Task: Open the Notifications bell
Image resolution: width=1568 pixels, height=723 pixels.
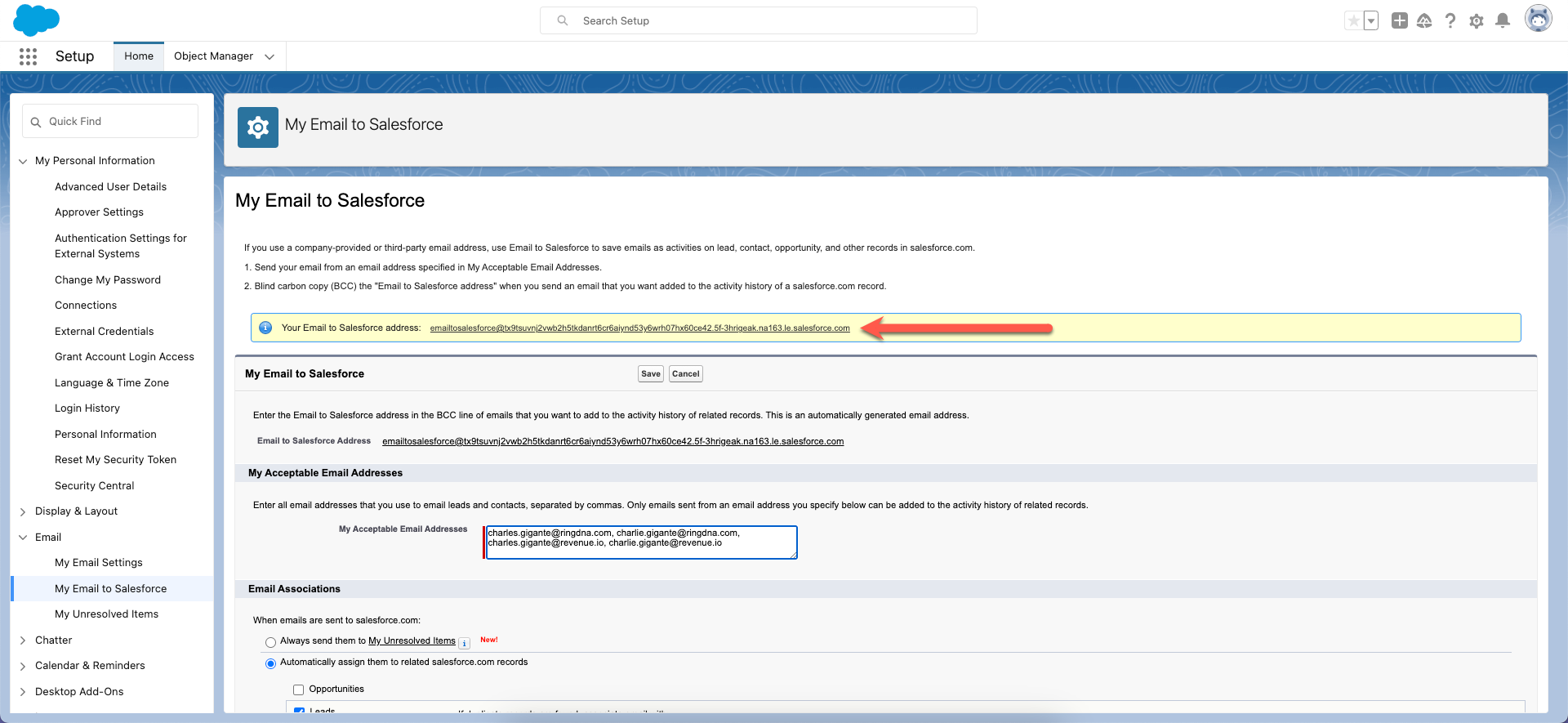Action: (1502, 21)
